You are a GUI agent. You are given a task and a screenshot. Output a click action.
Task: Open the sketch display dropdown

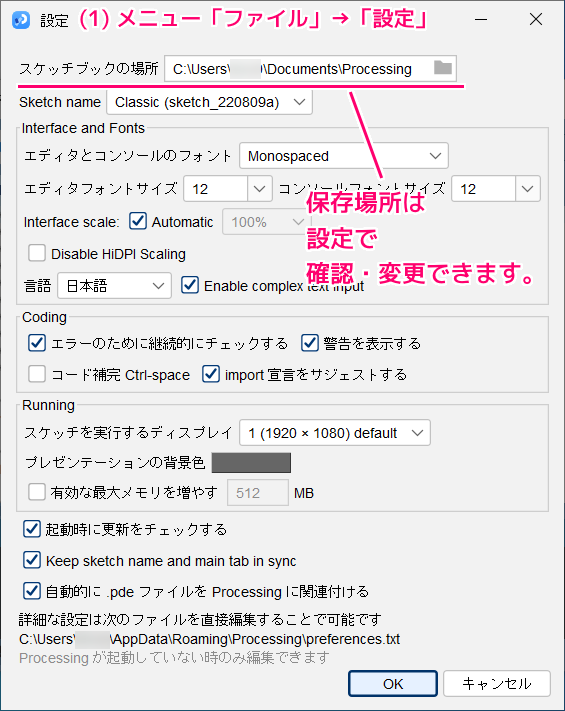tap(335, 433)
